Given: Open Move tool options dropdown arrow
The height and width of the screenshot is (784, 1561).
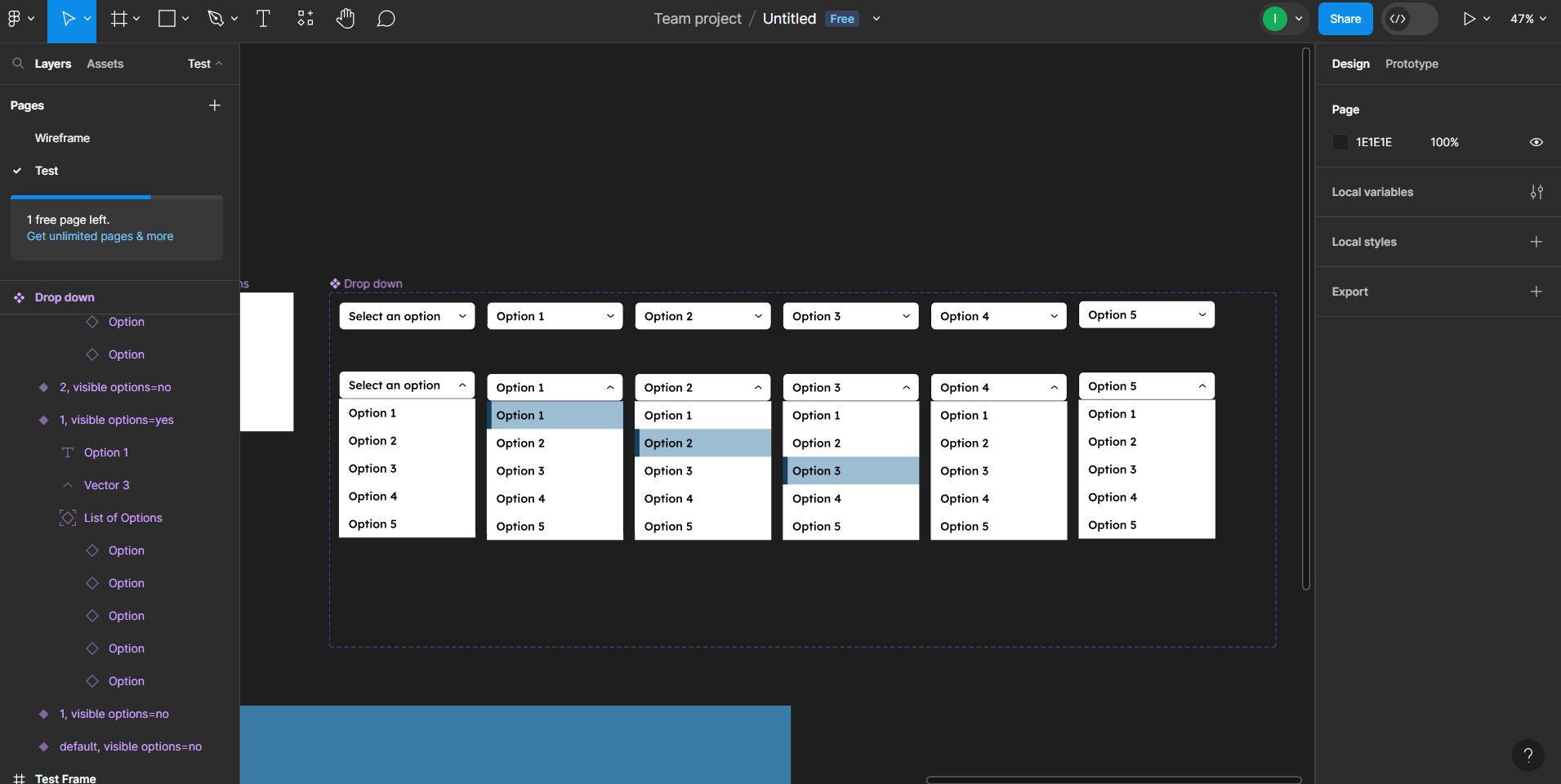Looking at the screenshot, I should tap(87, 19).
